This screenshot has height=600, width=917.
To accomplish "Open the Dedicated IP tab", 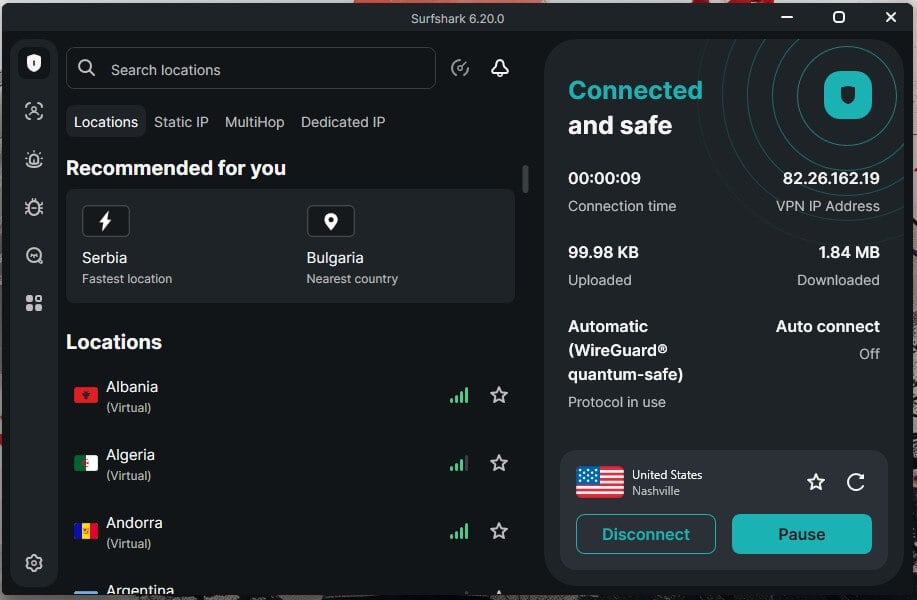I will [x=343, y=122].
